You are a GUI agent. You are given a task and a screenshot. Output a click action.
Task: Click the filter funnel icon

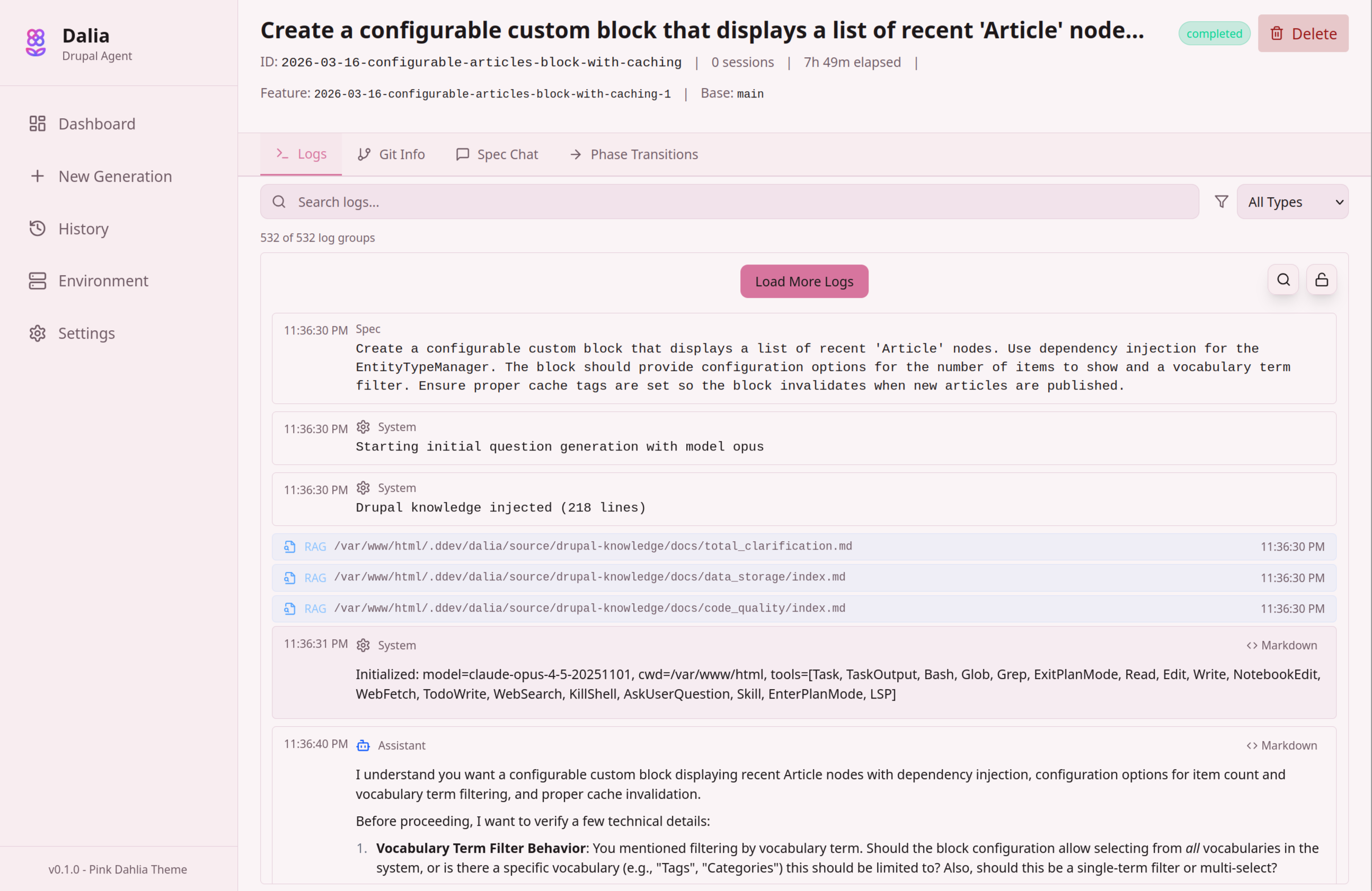pyautogui.click(x=1220, y=201)
